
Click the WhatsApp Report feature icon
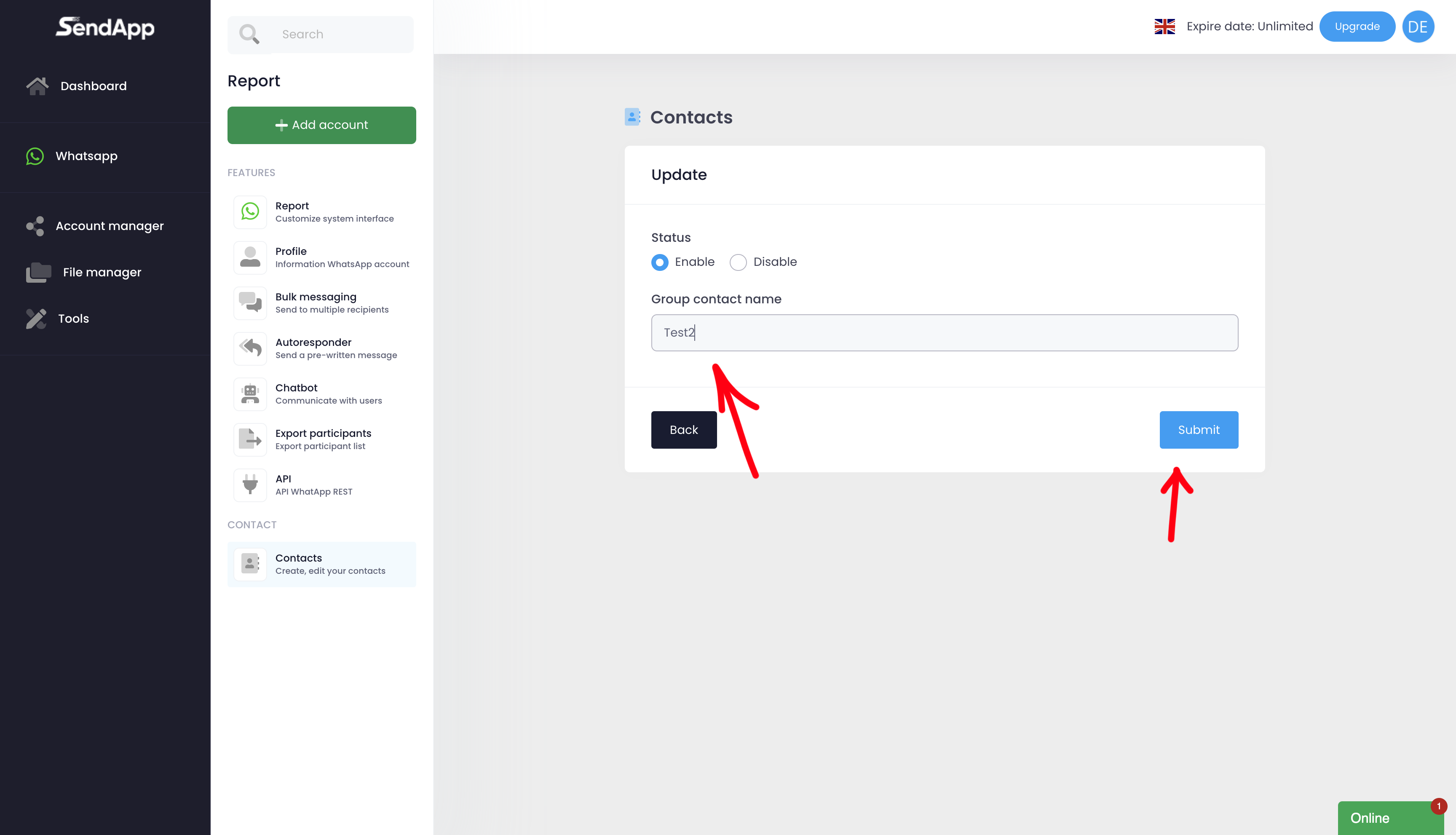(x=250, y=211)
